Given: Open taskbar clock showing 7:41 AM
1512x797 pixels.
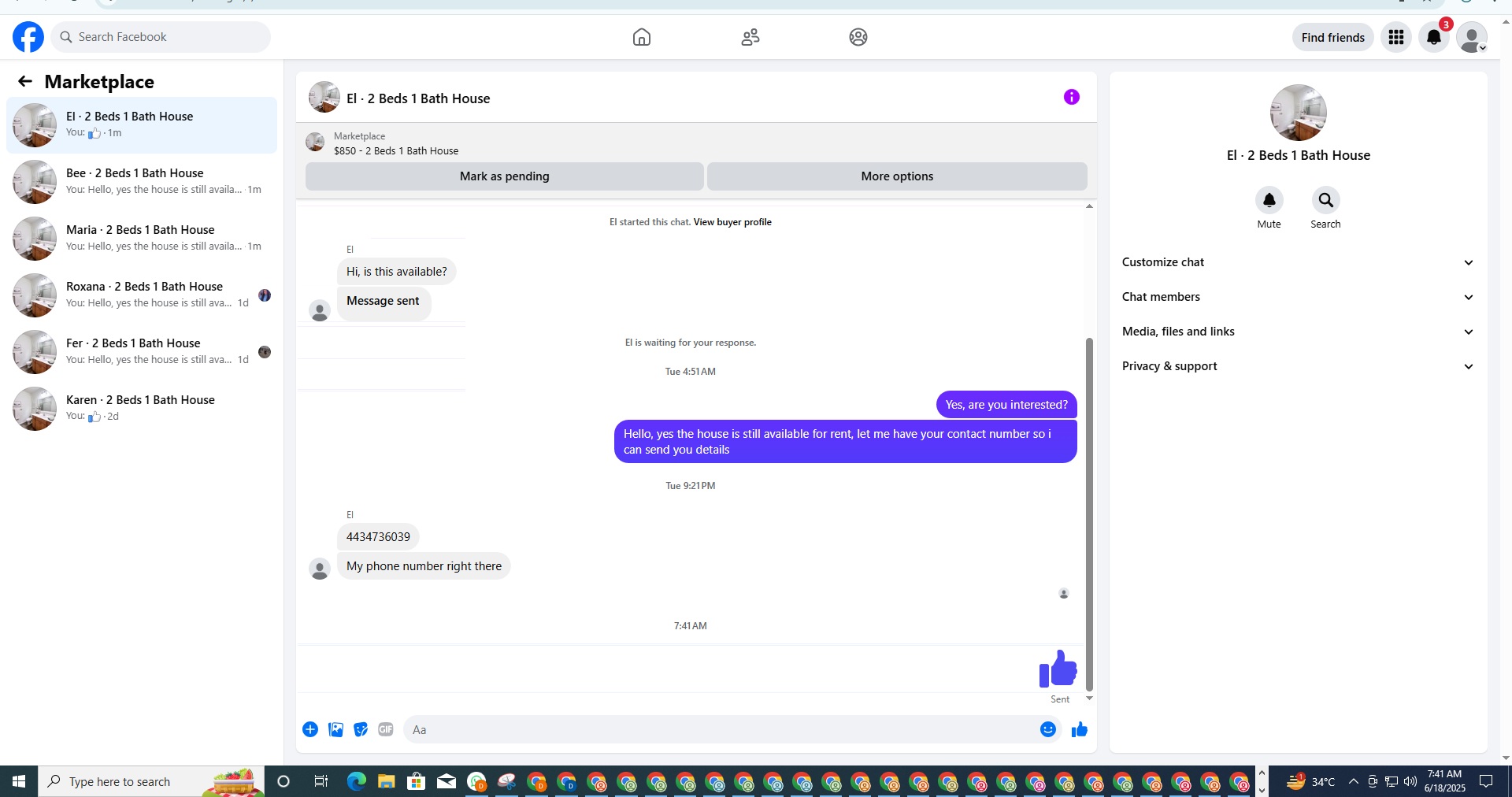Looking at the screenshot, I should (x=1444, y=781).
